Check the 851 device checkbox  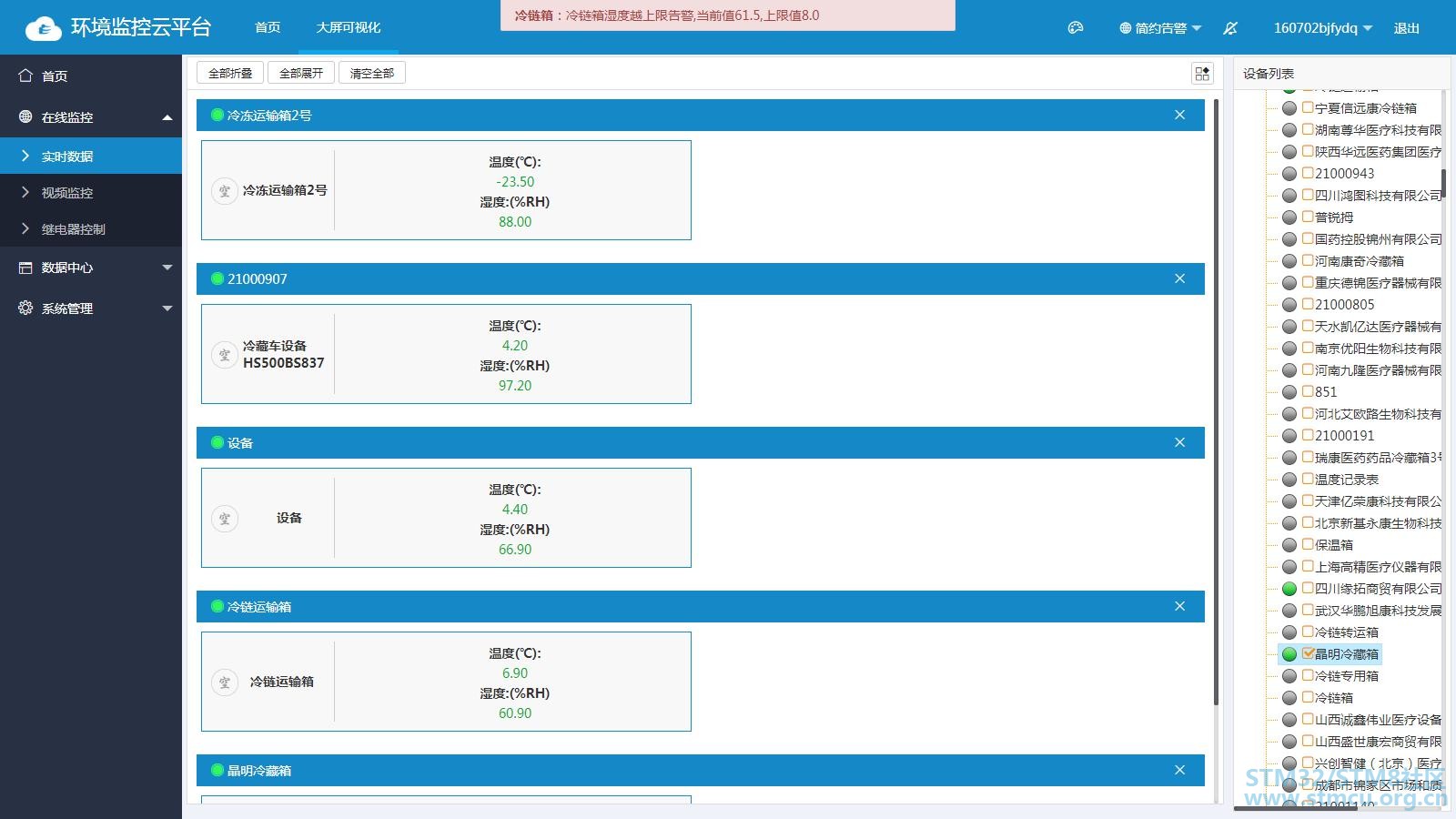click(1308, 391)
